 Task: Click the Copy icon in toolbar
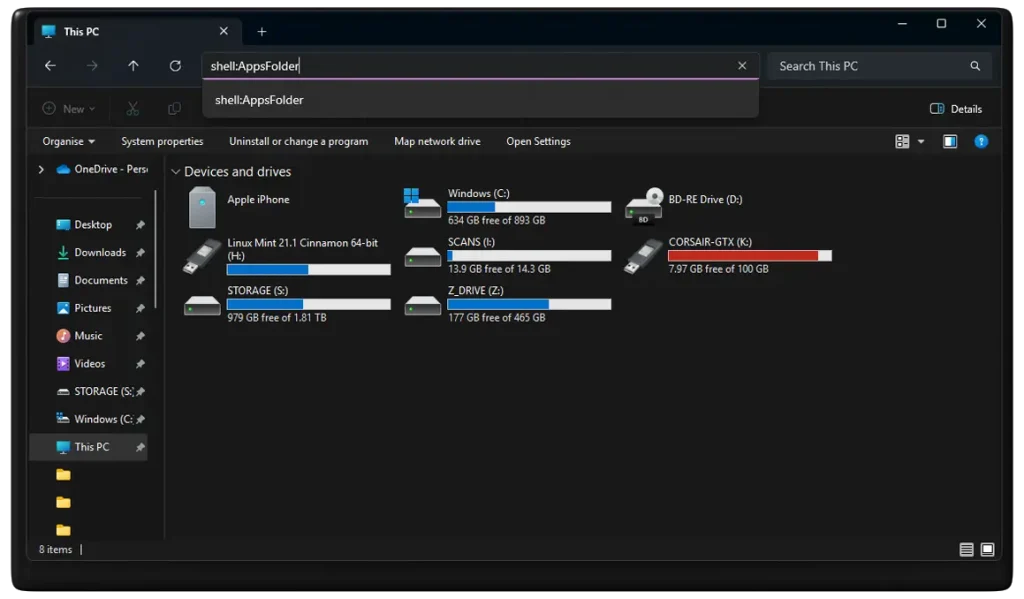tap(174, 108)
